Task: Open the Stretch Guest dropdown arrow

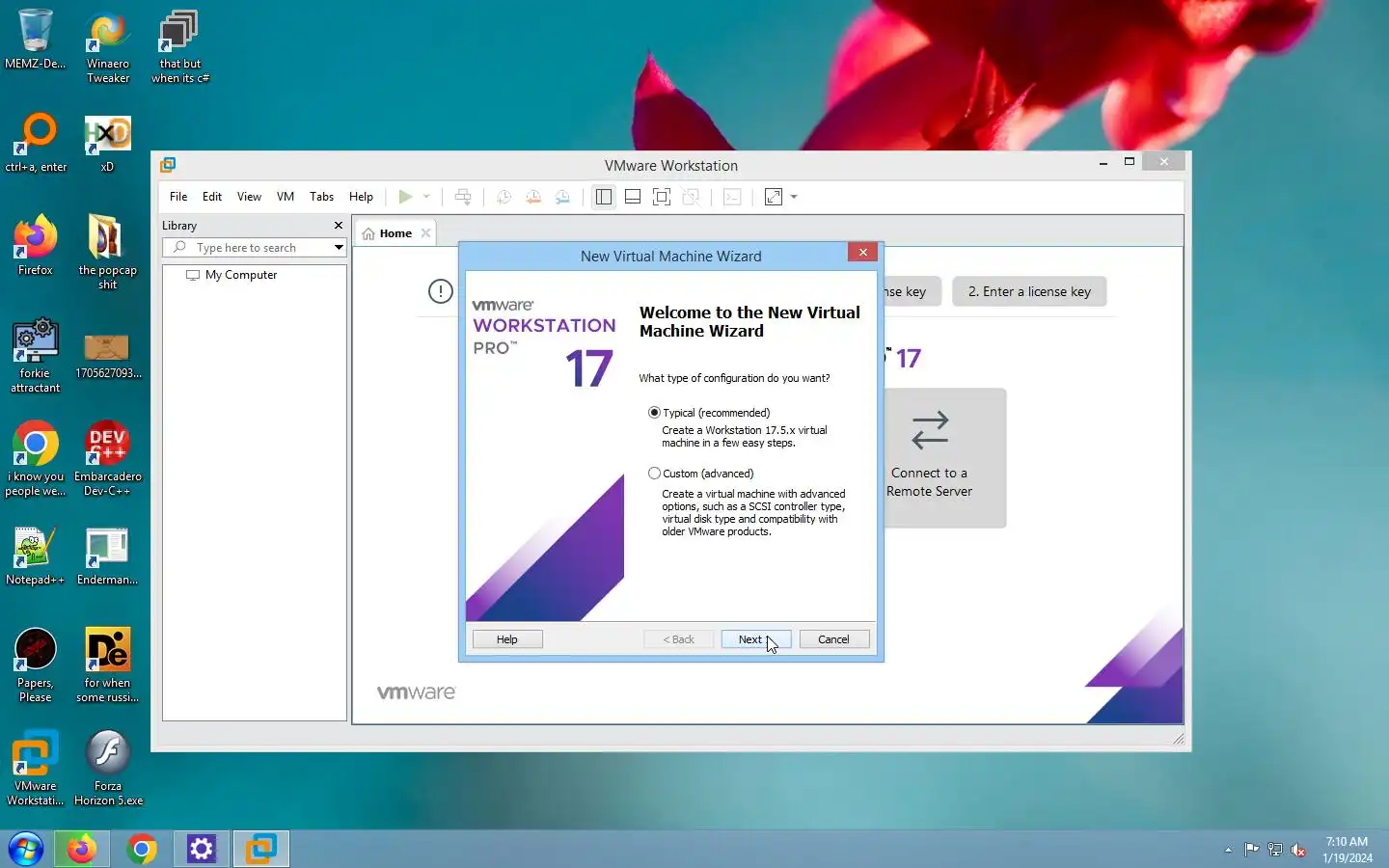Action: pos(794,197)
